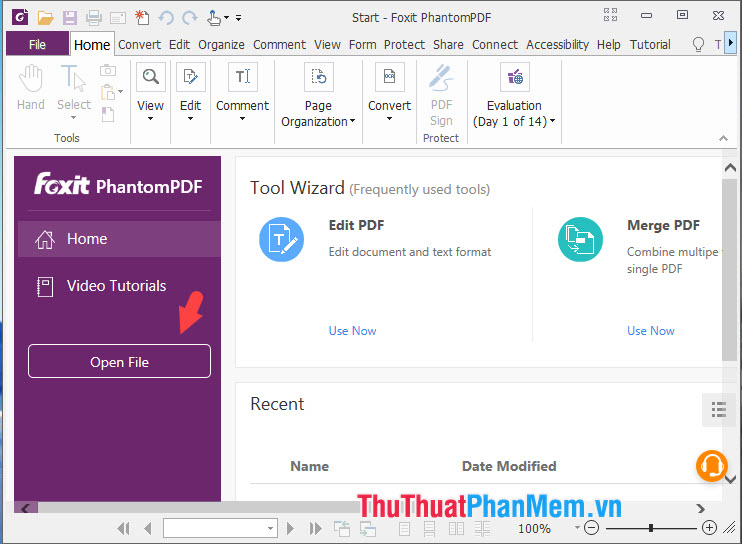Sort Recent list by Name column
Screen dimensions: 742x544
[x=309, y=466]
